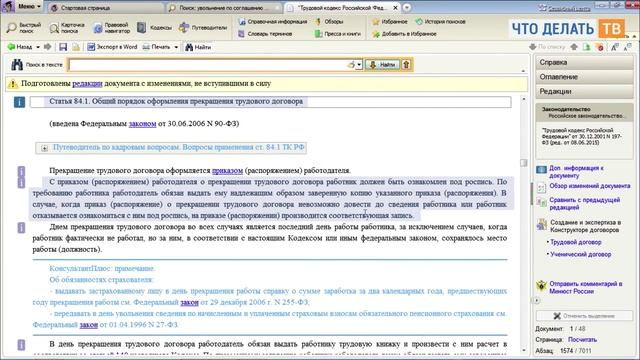Print document via Печать

point(156,47)
